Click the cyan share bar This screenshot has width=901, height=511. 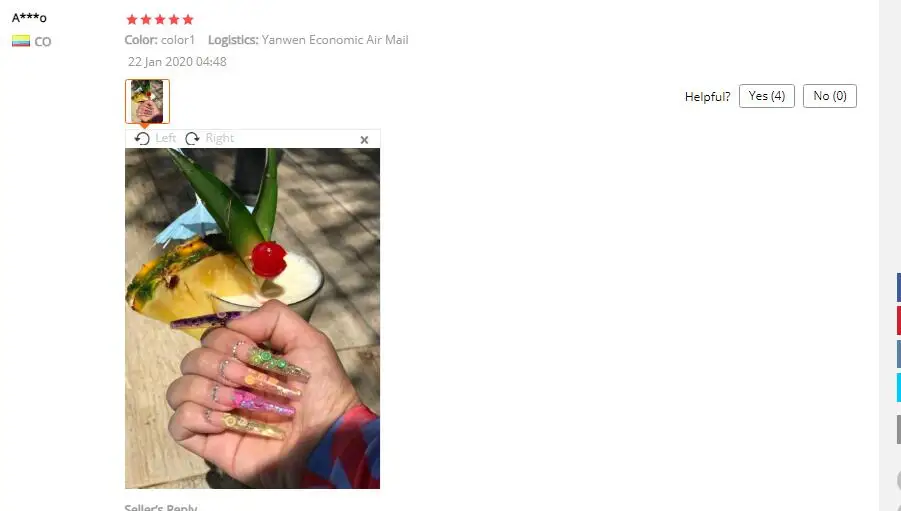[x=899, y=387]
